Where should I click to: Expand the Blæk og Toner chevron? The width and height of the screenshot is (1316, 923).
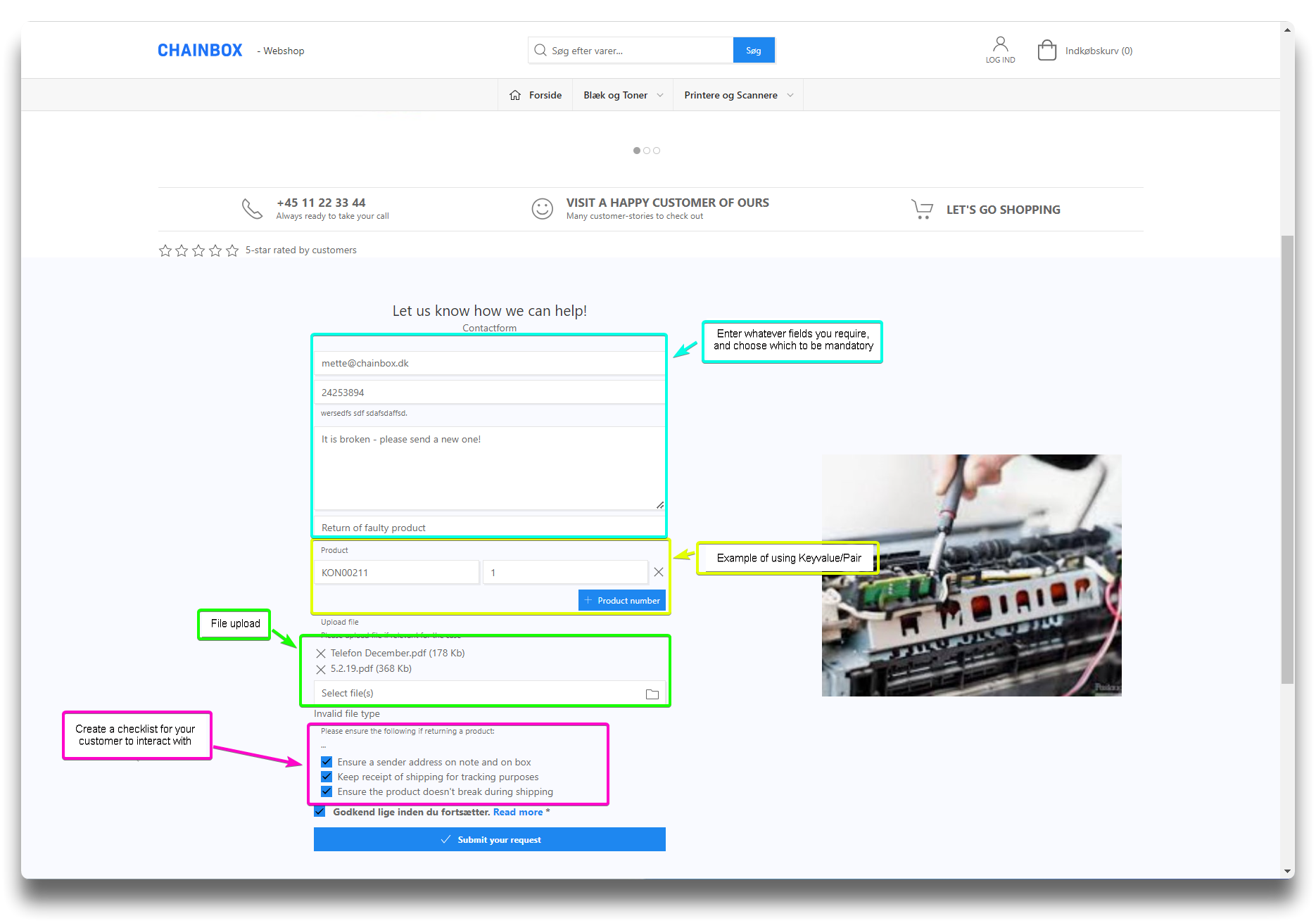click(x=660, y=95)
